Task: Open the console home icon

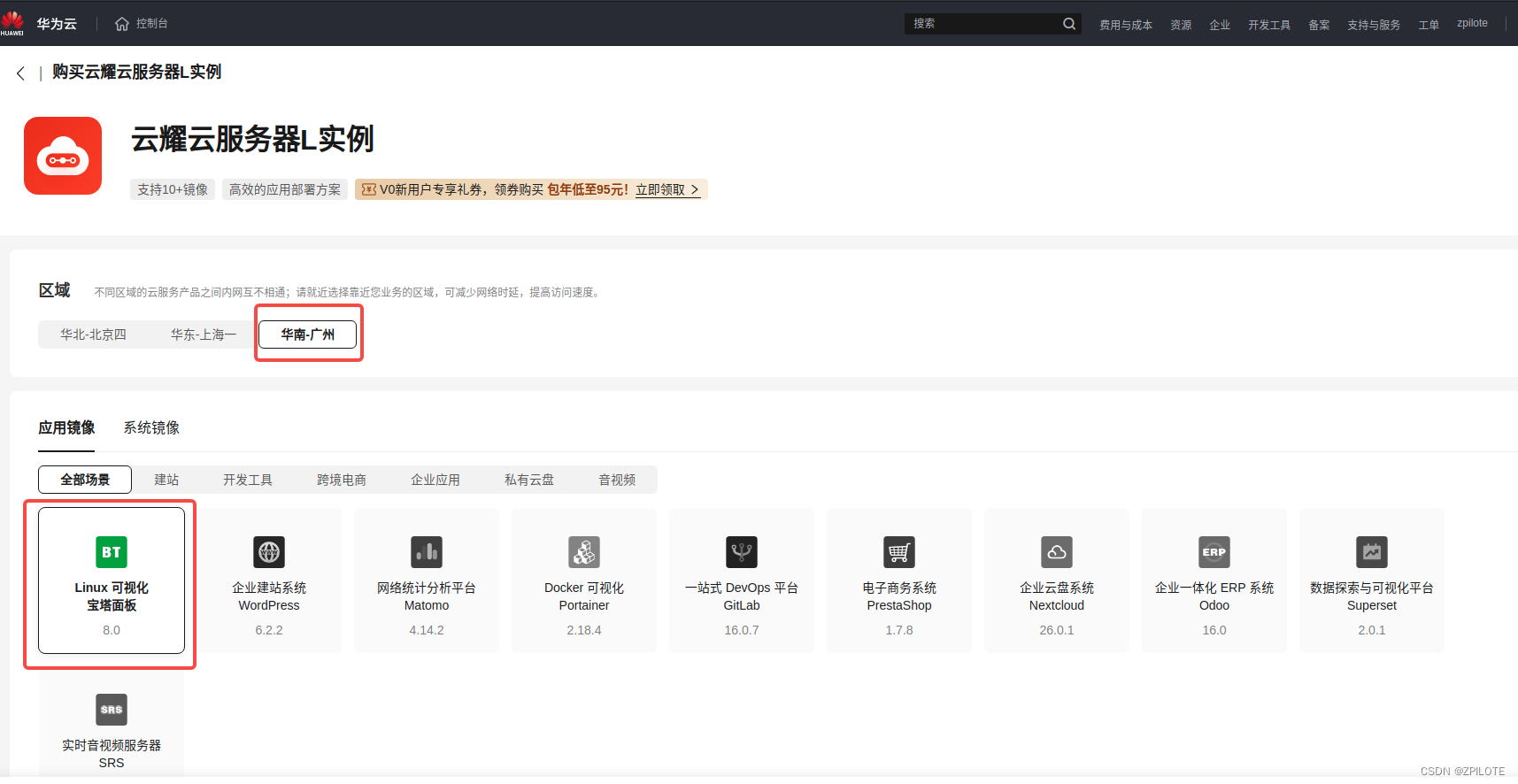Action: (122, 24)
